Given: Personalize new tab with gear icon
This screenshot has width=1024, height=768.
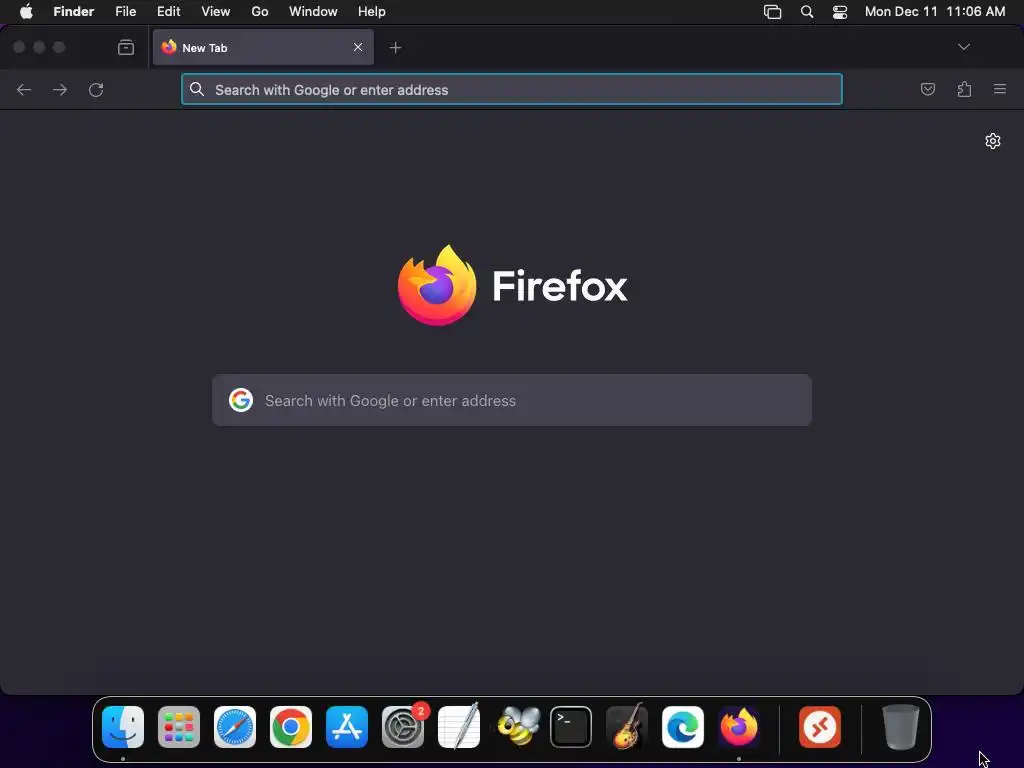Looking at the screenshot, I should click(x=993, y=141).
